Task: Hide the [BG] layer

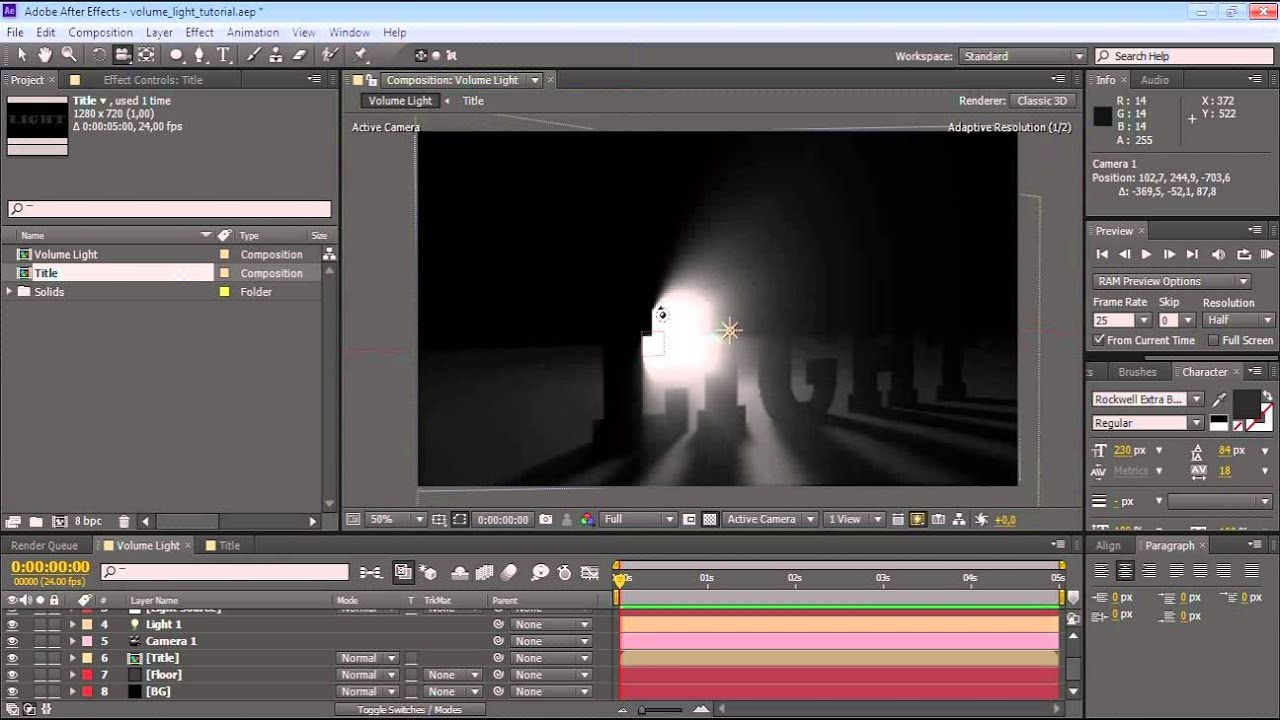Action: [x=12, y=692]
